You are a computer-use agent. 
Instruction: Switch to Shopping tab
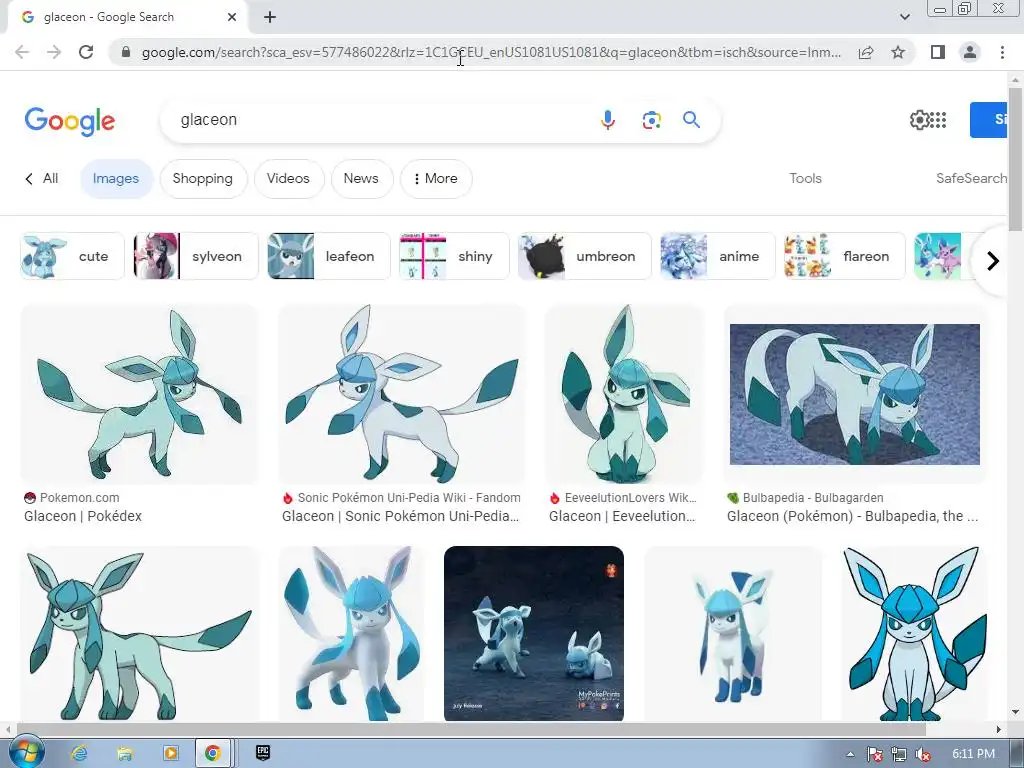[x=202, y=179]
